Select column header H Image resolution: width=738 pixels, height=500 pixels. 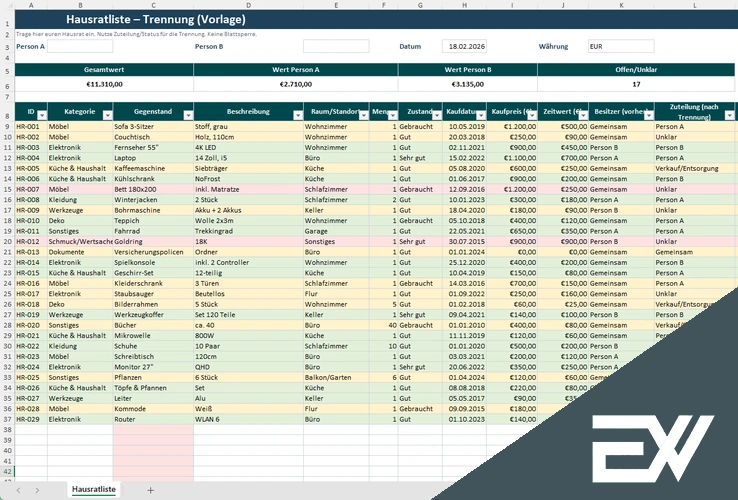[x=464, y=5]
